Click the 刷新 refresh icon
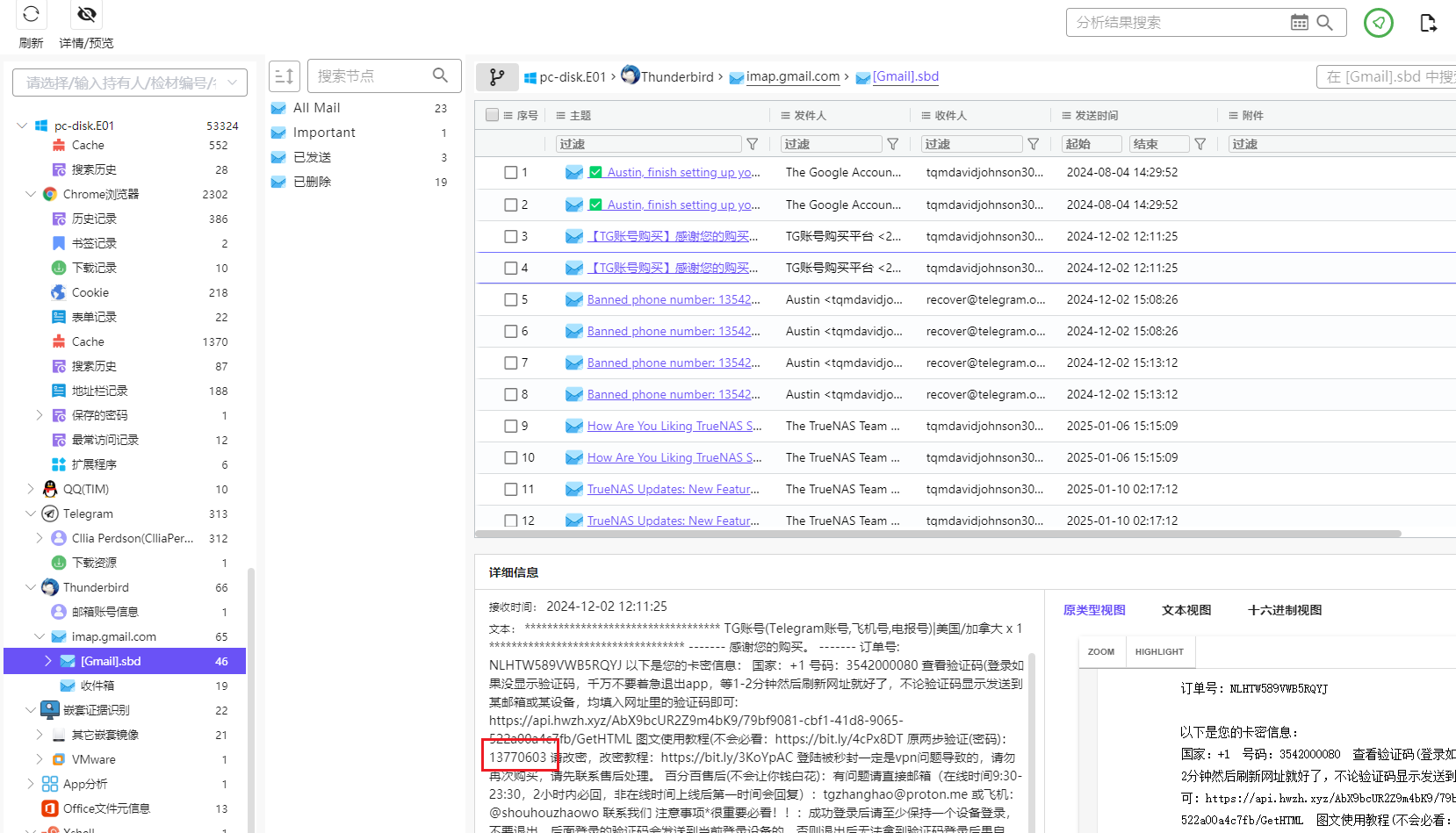 point(31,14)
